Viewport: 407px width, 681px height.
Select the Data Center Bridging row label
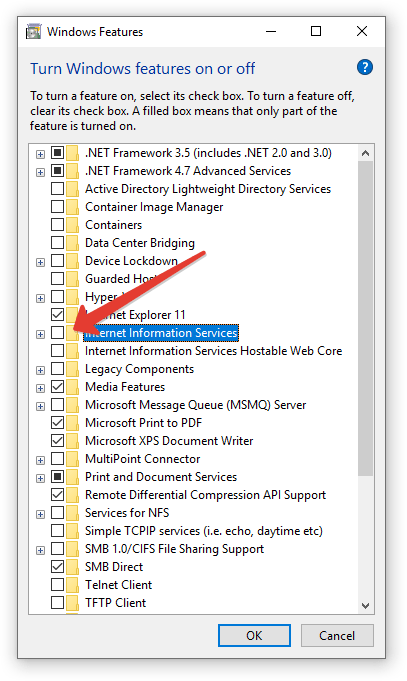click(140, 243)
